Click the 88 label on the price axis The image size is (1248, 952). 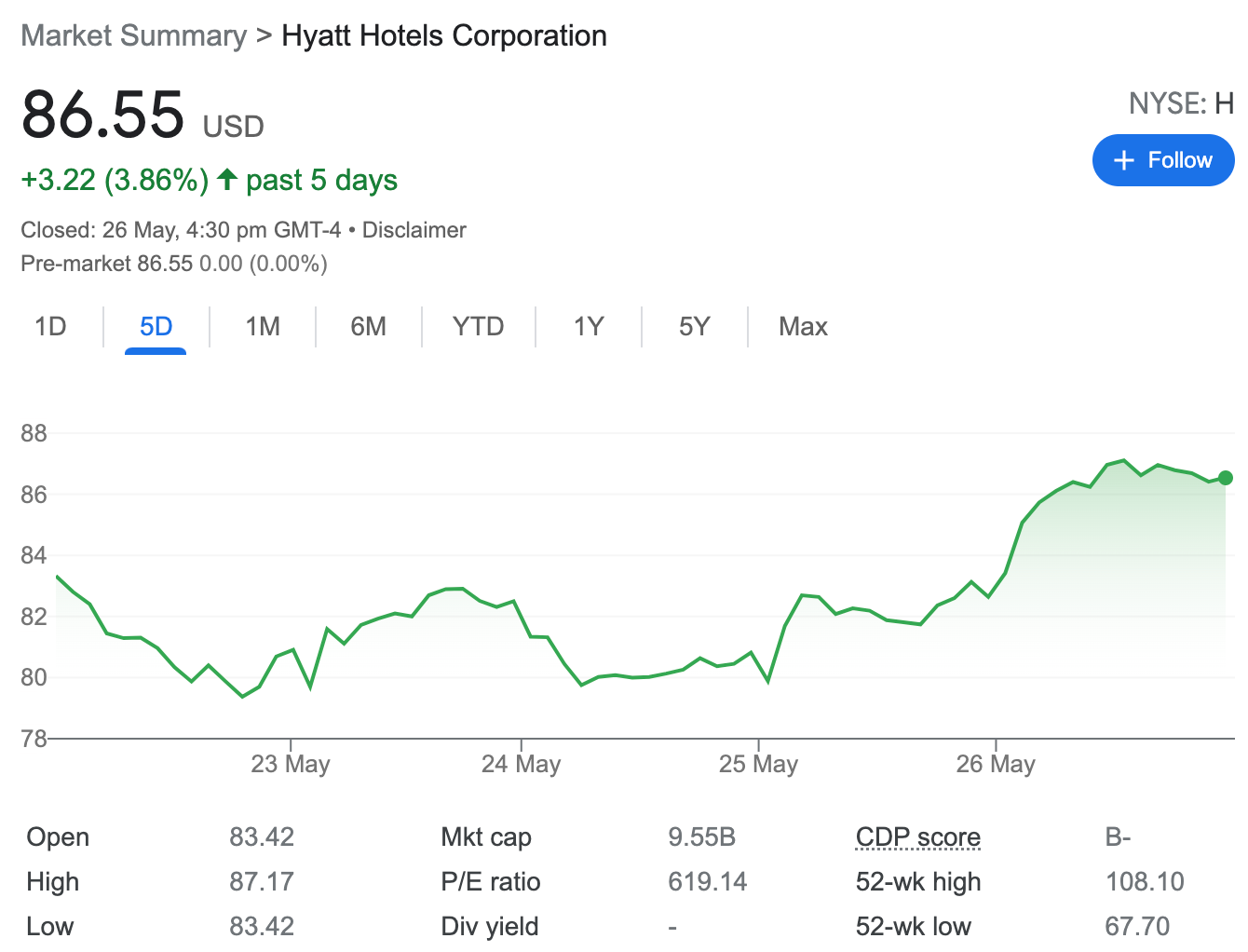point(34,433)
